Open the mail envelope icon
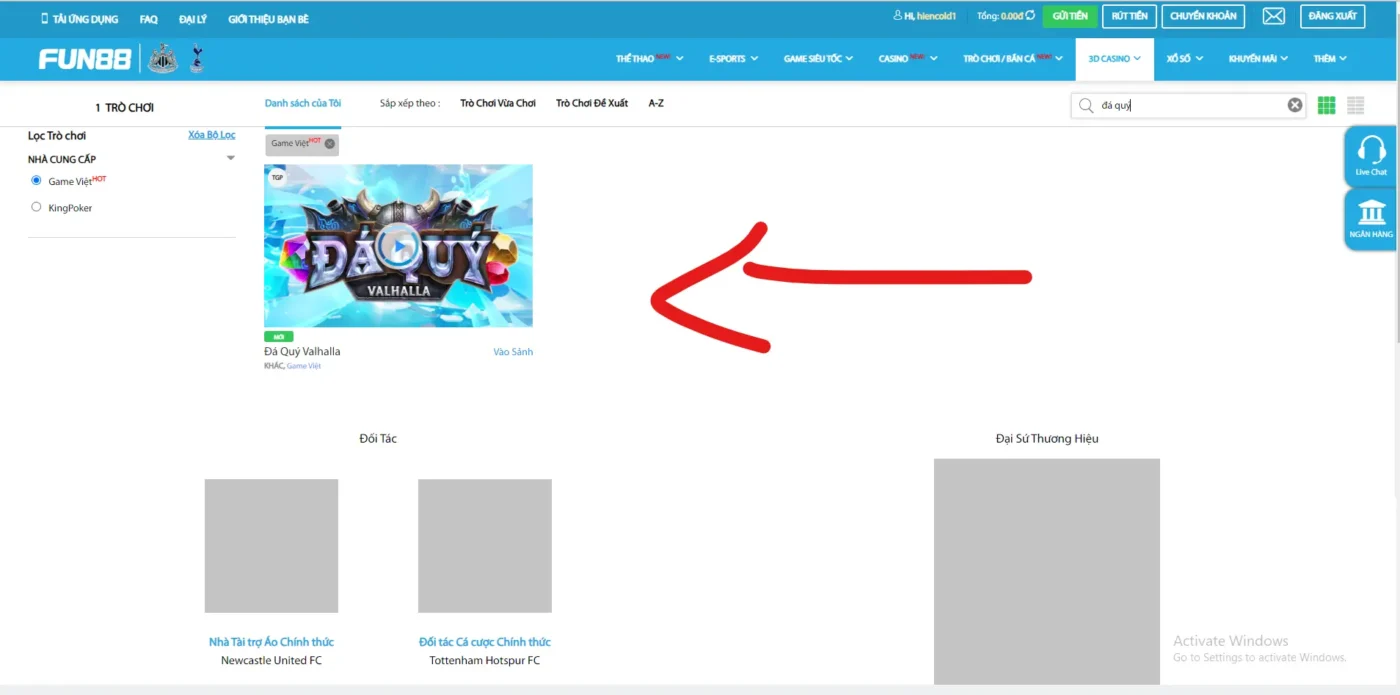Viewport: 1400px width, 695px height. [x=1273, y=16]
